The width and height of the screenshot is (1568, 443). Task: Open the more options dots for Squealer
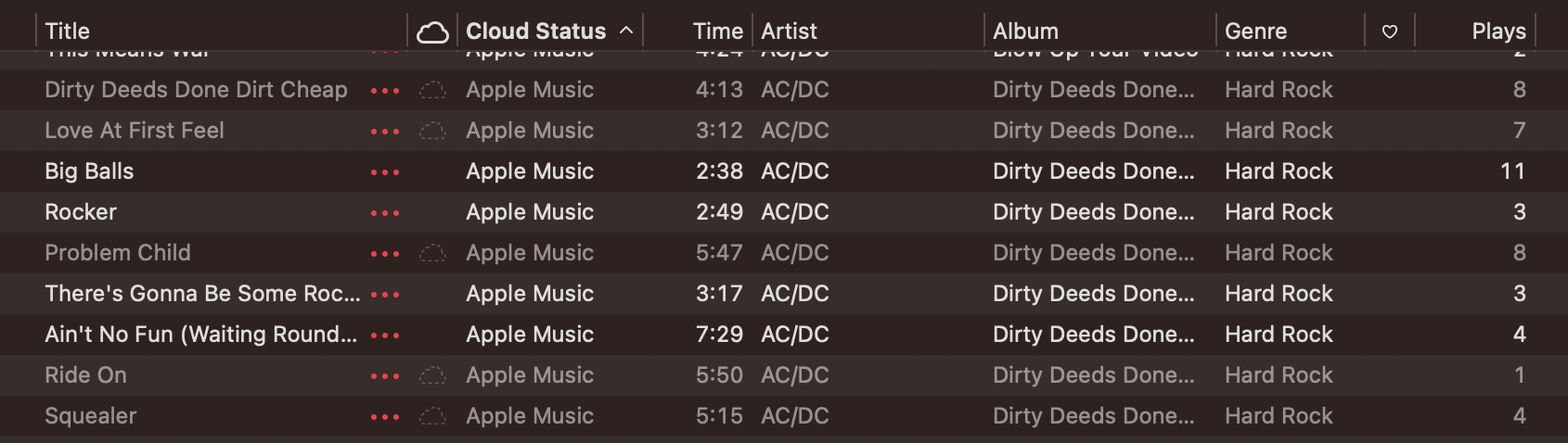[384, 417]
